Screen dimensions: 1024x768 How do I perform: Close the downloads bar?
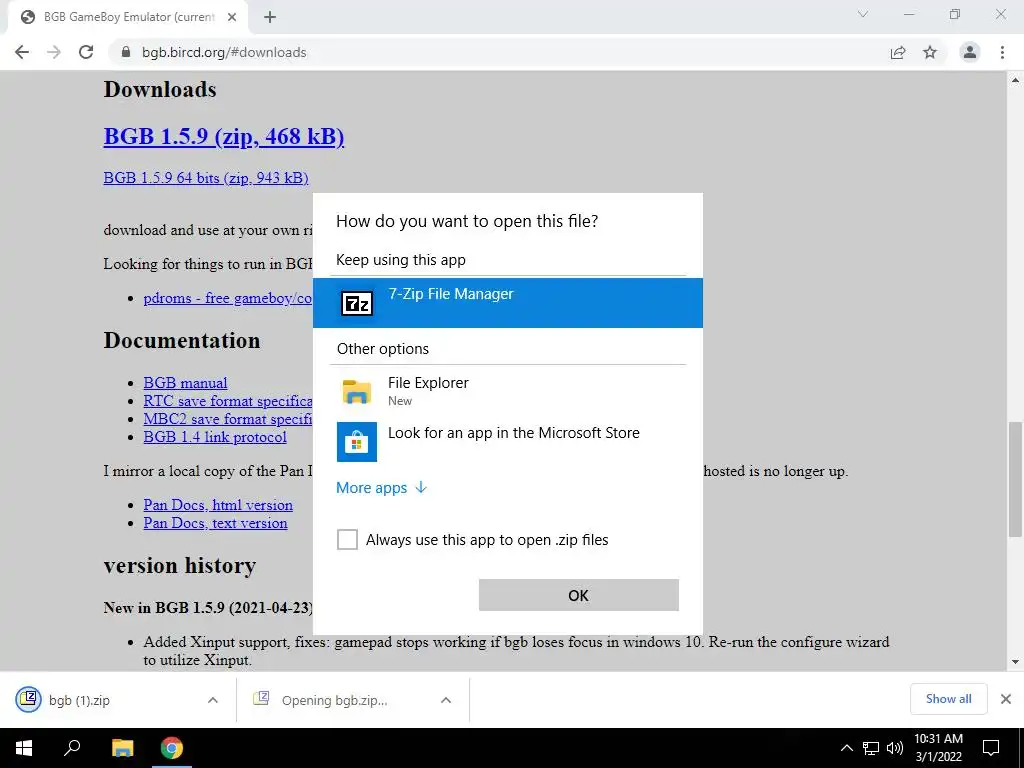pyautogui.click(x=1006, y=699)
